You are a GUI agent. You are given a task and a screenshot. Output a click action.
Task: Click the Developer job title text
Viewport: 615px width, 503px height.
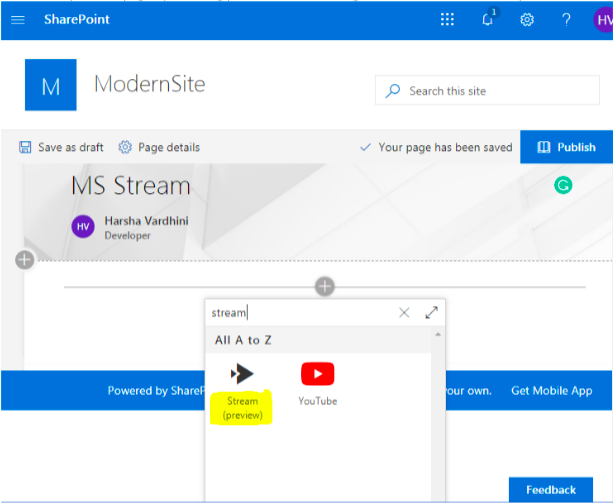point(127,235)
